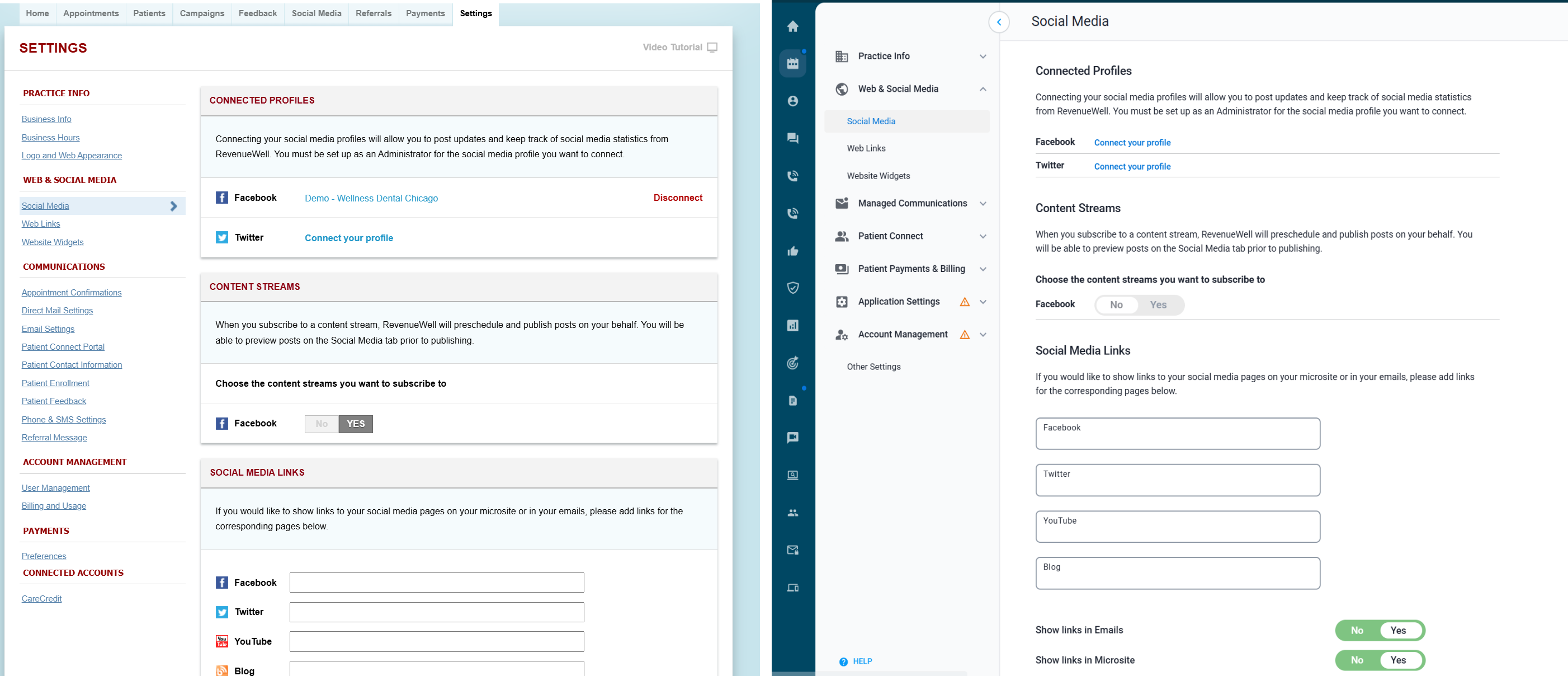
Task: Switch to the Referrals tab
Action: pos(373,13)
